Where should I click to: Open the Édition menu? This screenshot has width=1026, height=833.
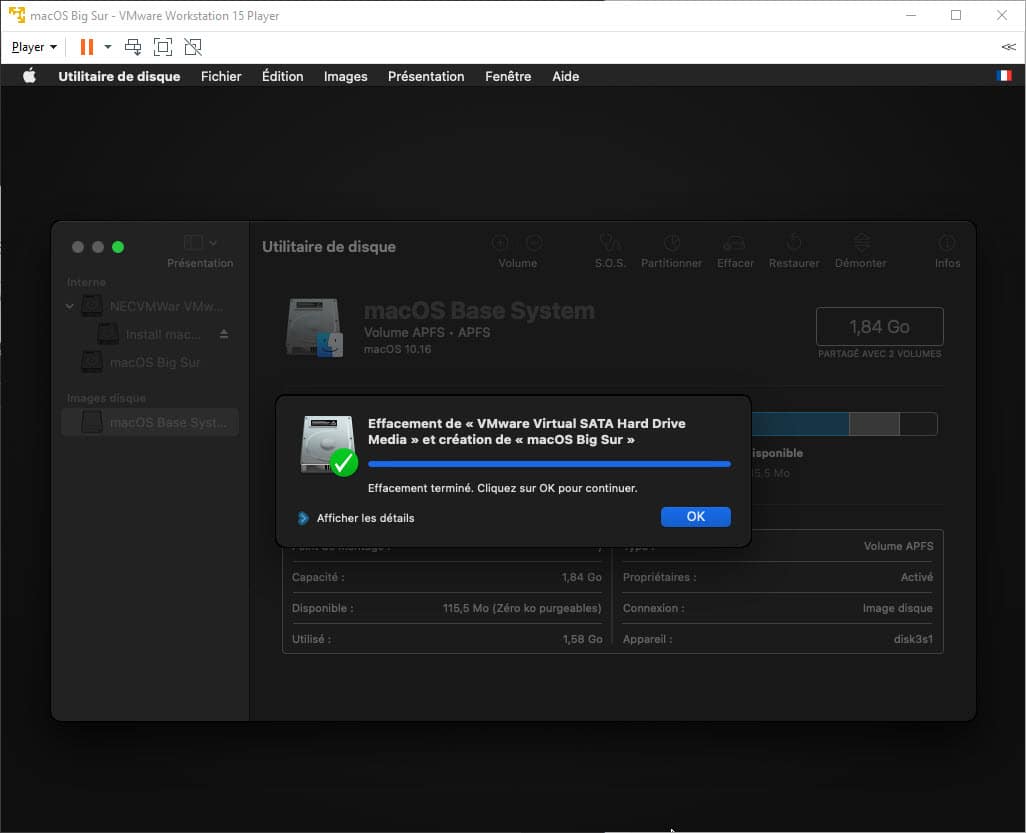coord(283,76)
